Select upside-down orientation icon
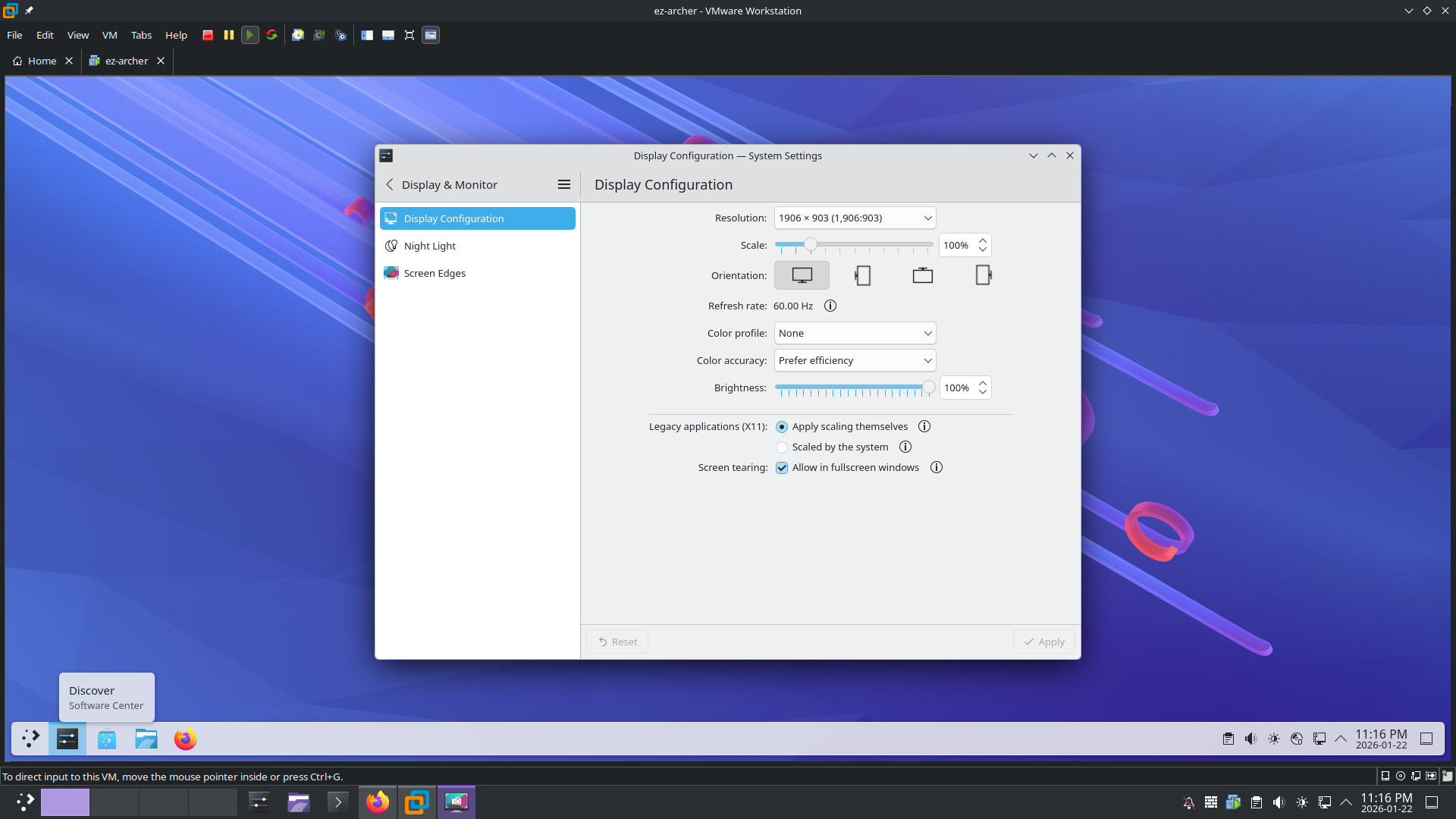The height and width of the screenshot is (819, 1456). click(x=923, y=275)
